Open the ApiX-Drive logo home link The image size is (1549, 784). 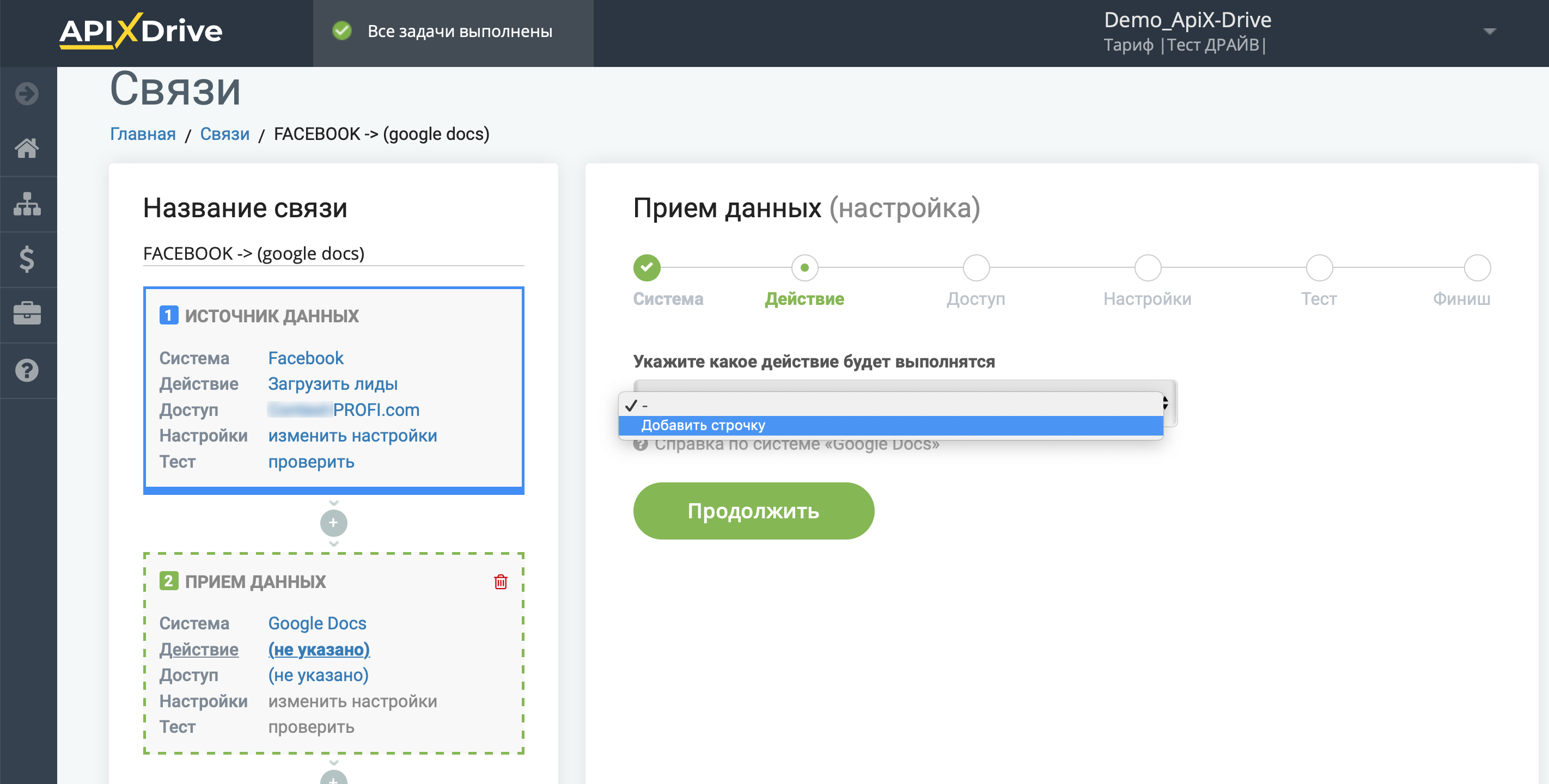pyautogui.click(x=141, y=30)
